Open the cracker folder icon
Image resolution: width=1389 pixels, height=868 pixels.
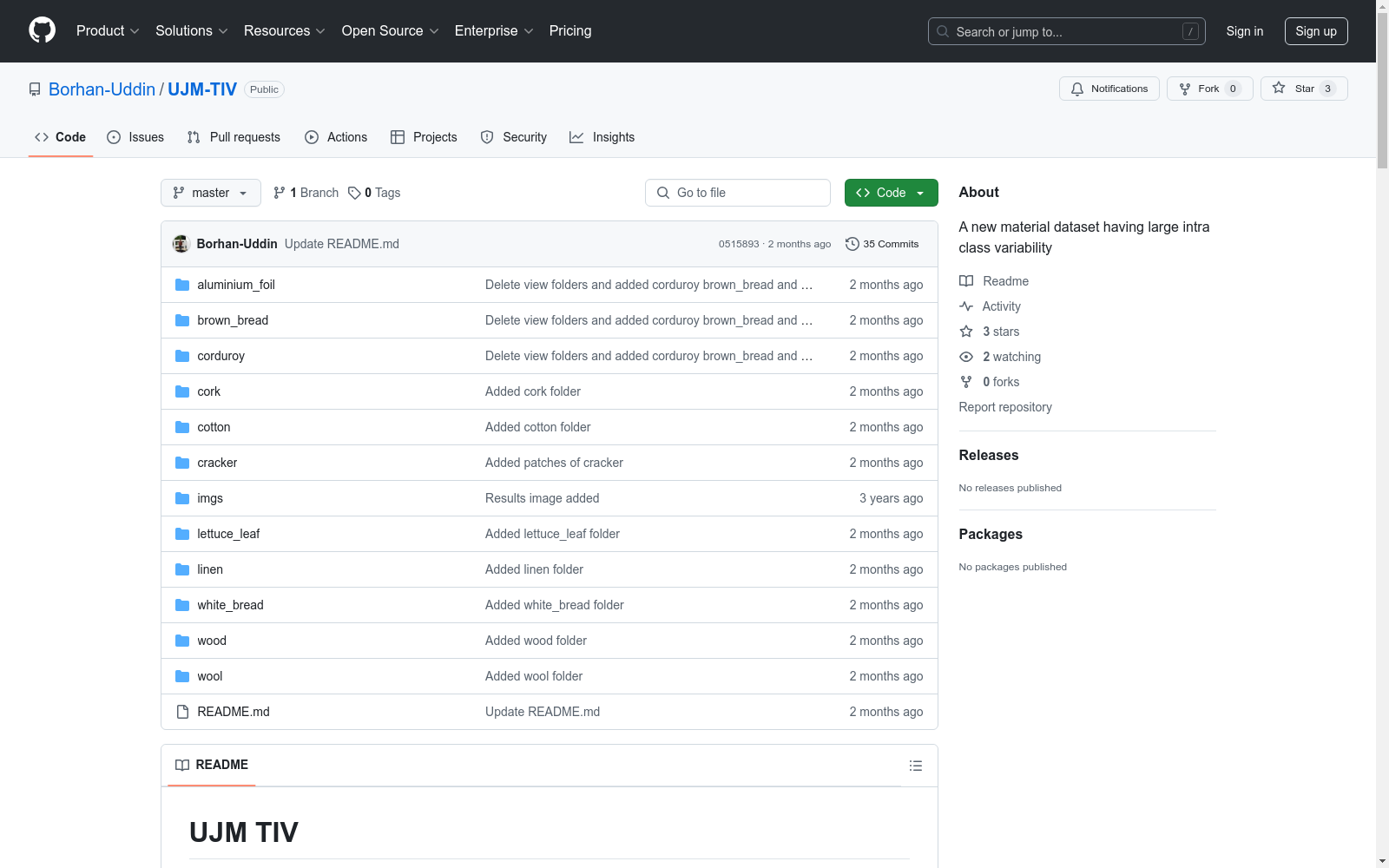point(182,463)
